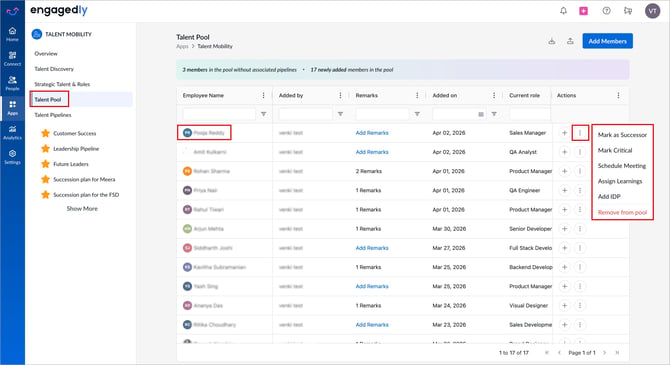Open the Customer Success pipeline
Viewport: 670px width, 365px height.
click(74, 133)
